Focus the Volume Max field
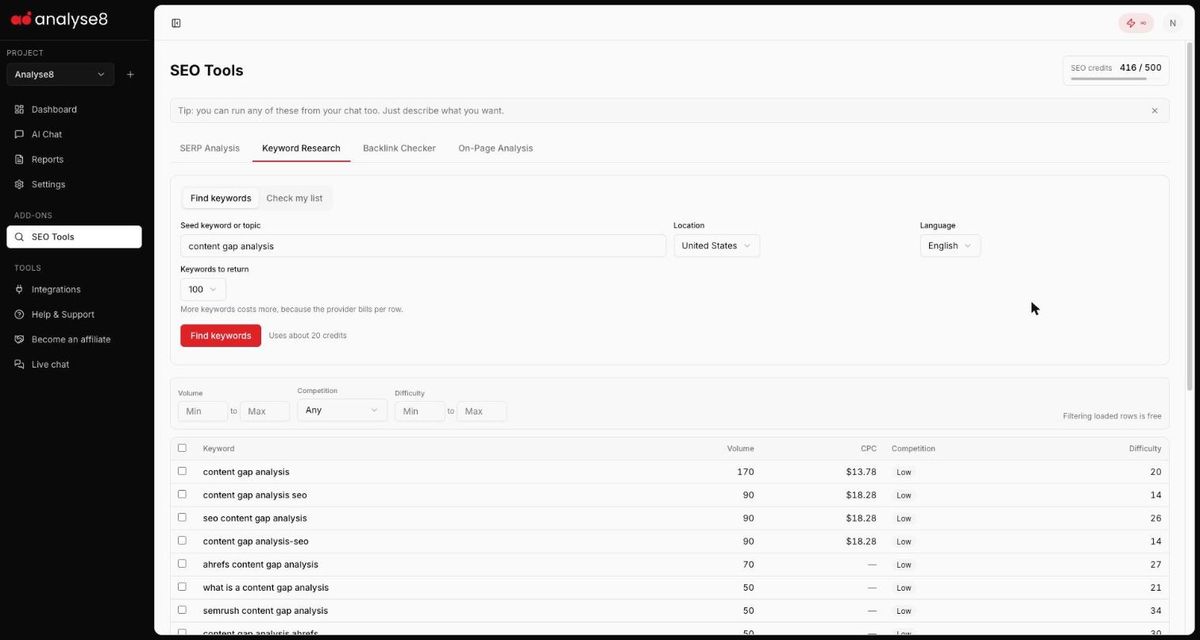Viewport: 1200px width, 640px height. click(x=265, y=411)
